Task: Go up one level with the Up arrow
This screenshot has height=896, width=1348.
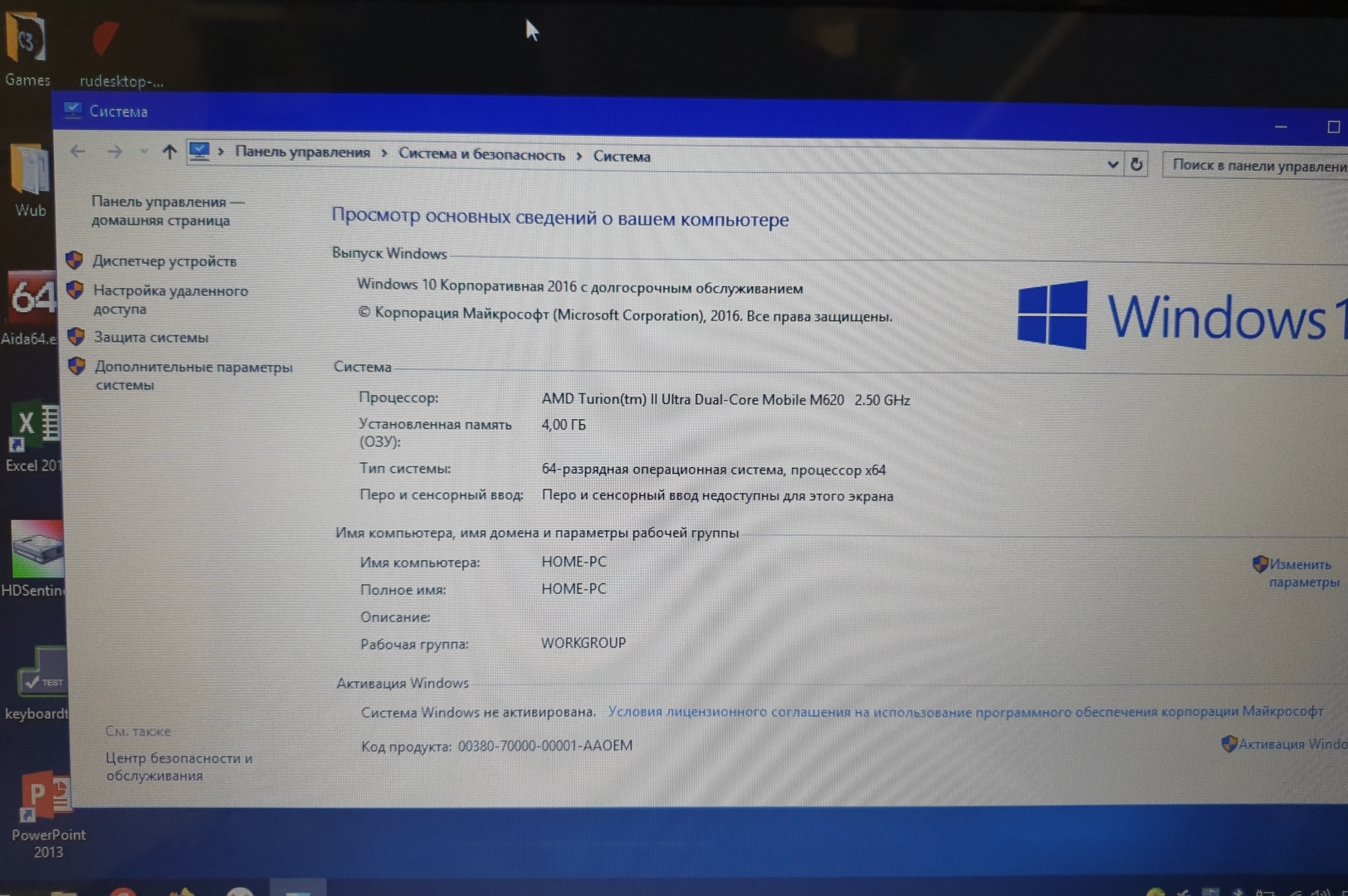Action: (x=169, y=151)
